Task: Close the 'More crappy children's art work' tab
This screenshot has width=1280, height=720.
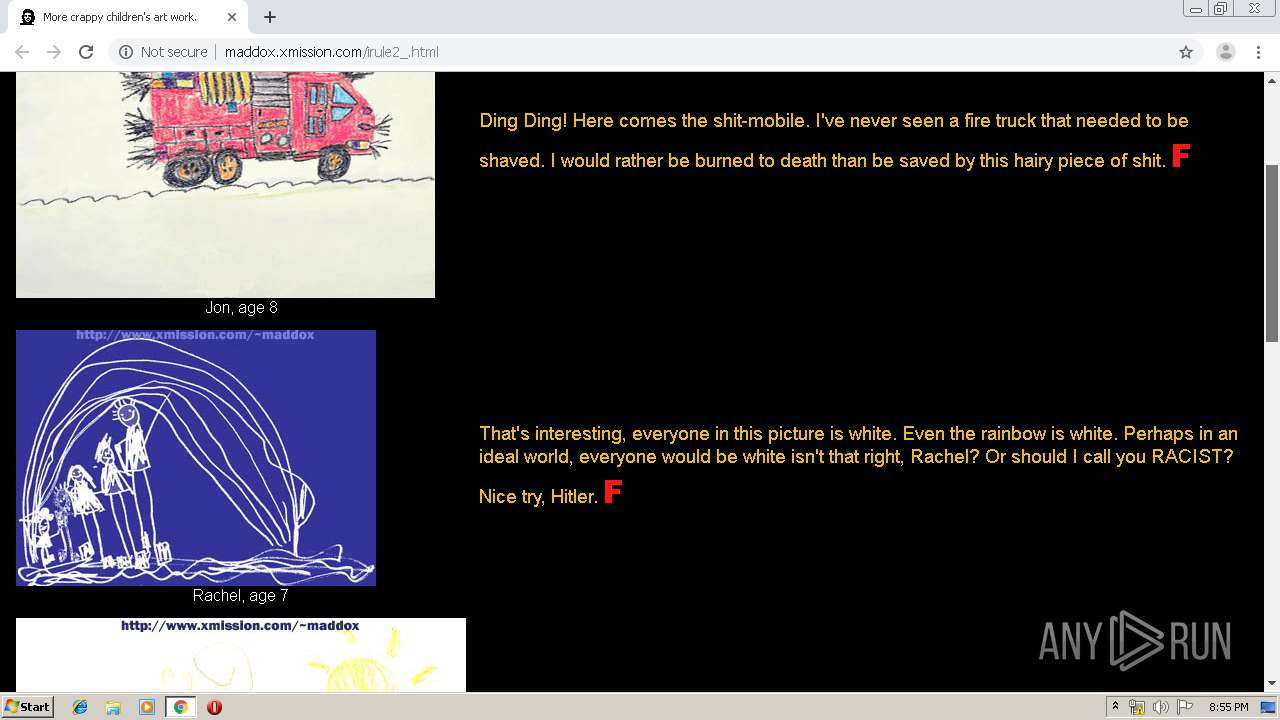Action: pyautogui.click(x=232, y=17)
